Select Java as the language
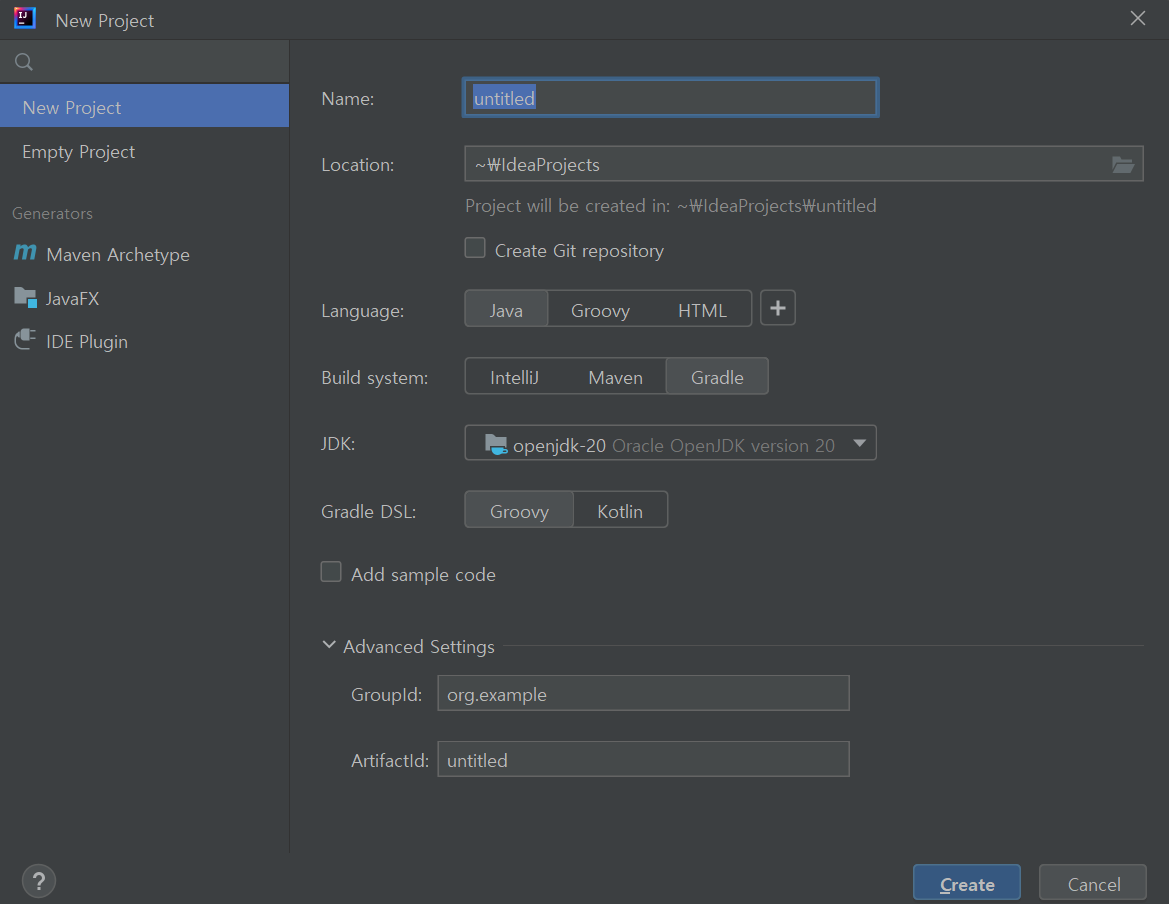This screenshot has height=904, width=1169. point(506,309)
